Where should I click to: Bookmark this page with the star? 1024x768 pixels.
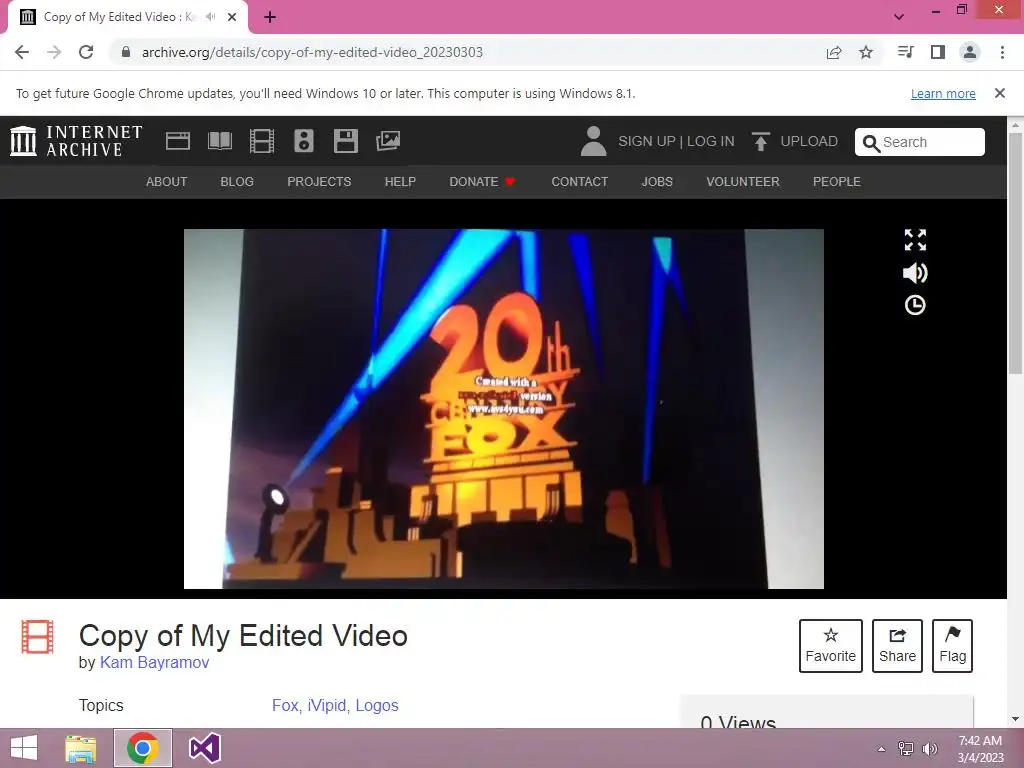click(866, 52)
